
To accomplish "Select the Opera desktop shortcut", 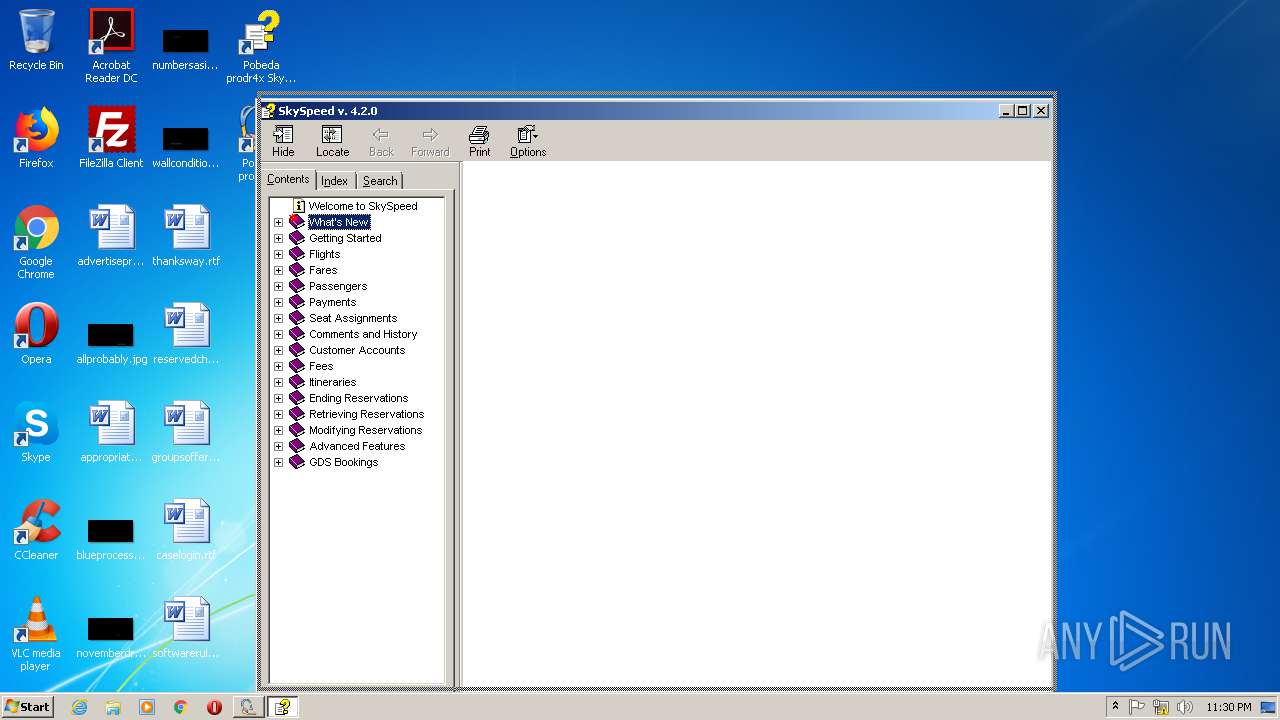I will click(36, 334).
